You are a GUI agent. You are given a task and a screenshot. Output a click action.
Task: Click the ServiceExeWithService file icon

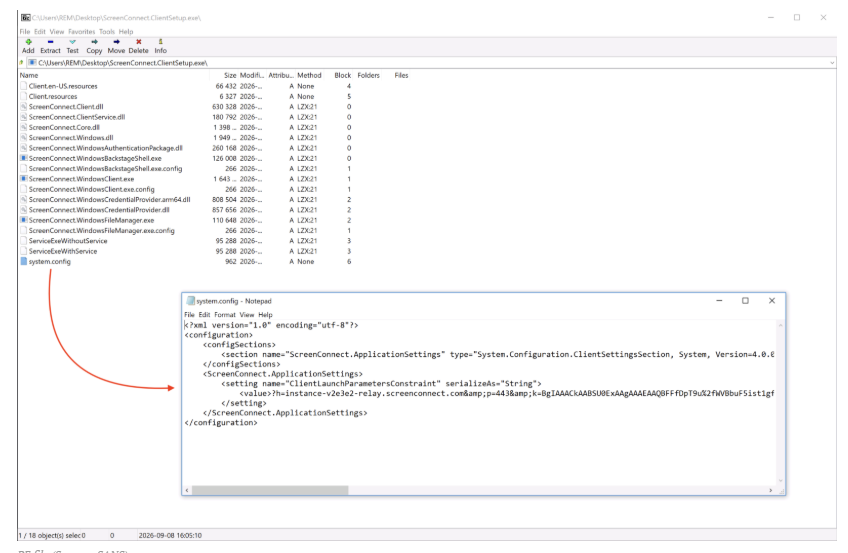24,251
